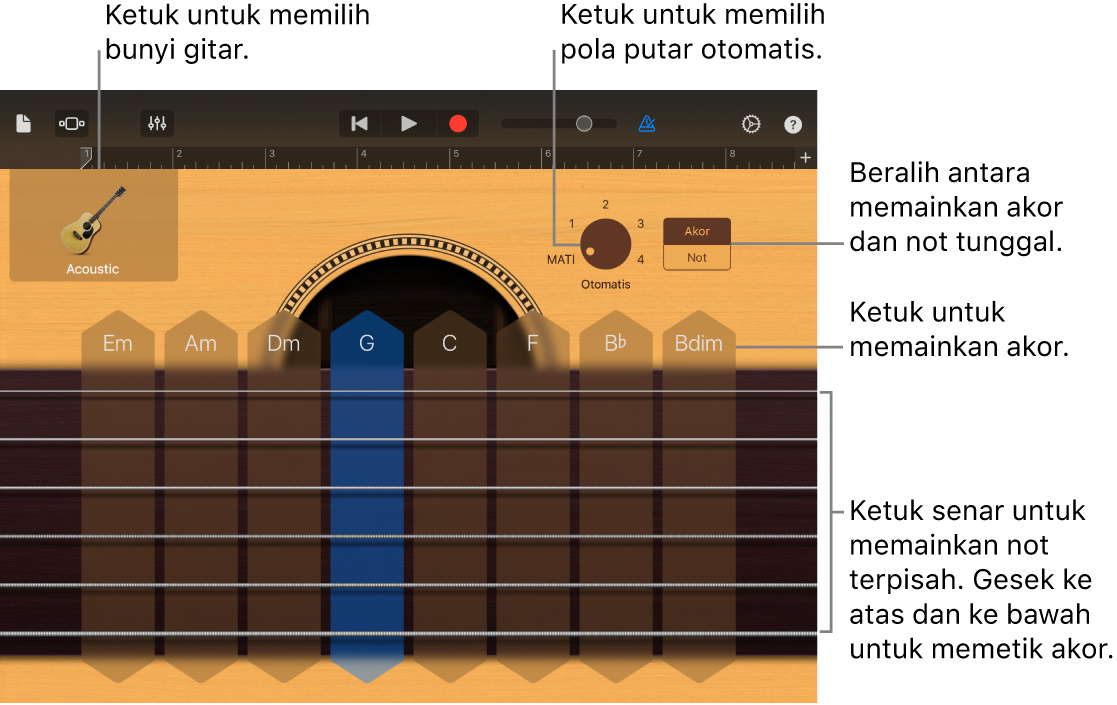Pluck the lowest guitar string
Image resolution: width=1117 pixels, height=705 pixels.
pos(400,633)
